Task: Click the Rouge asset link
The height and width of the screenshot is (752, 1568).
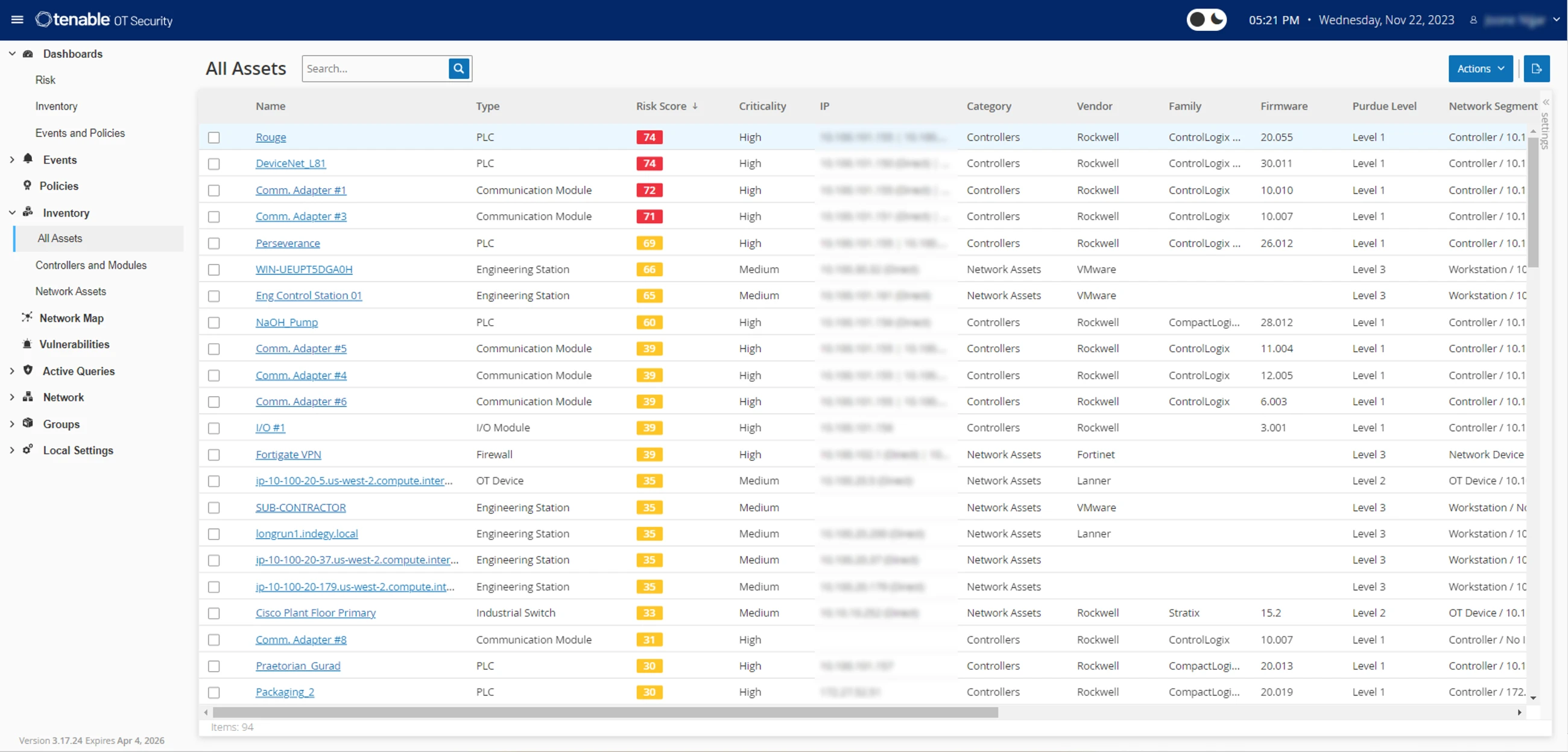Action: pyautogui.click(x=270, y=136)
